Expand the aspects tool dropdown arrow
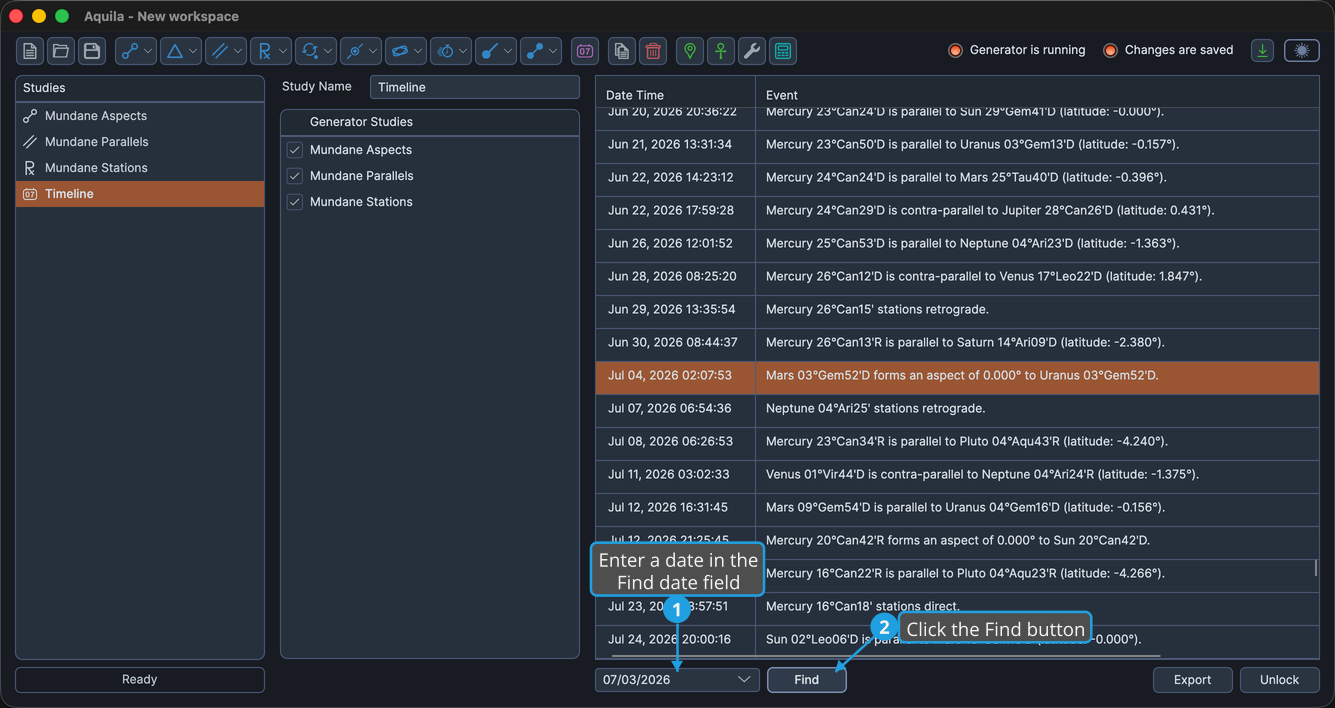Viewport: 1335px width, 708px height. [148, 51]
